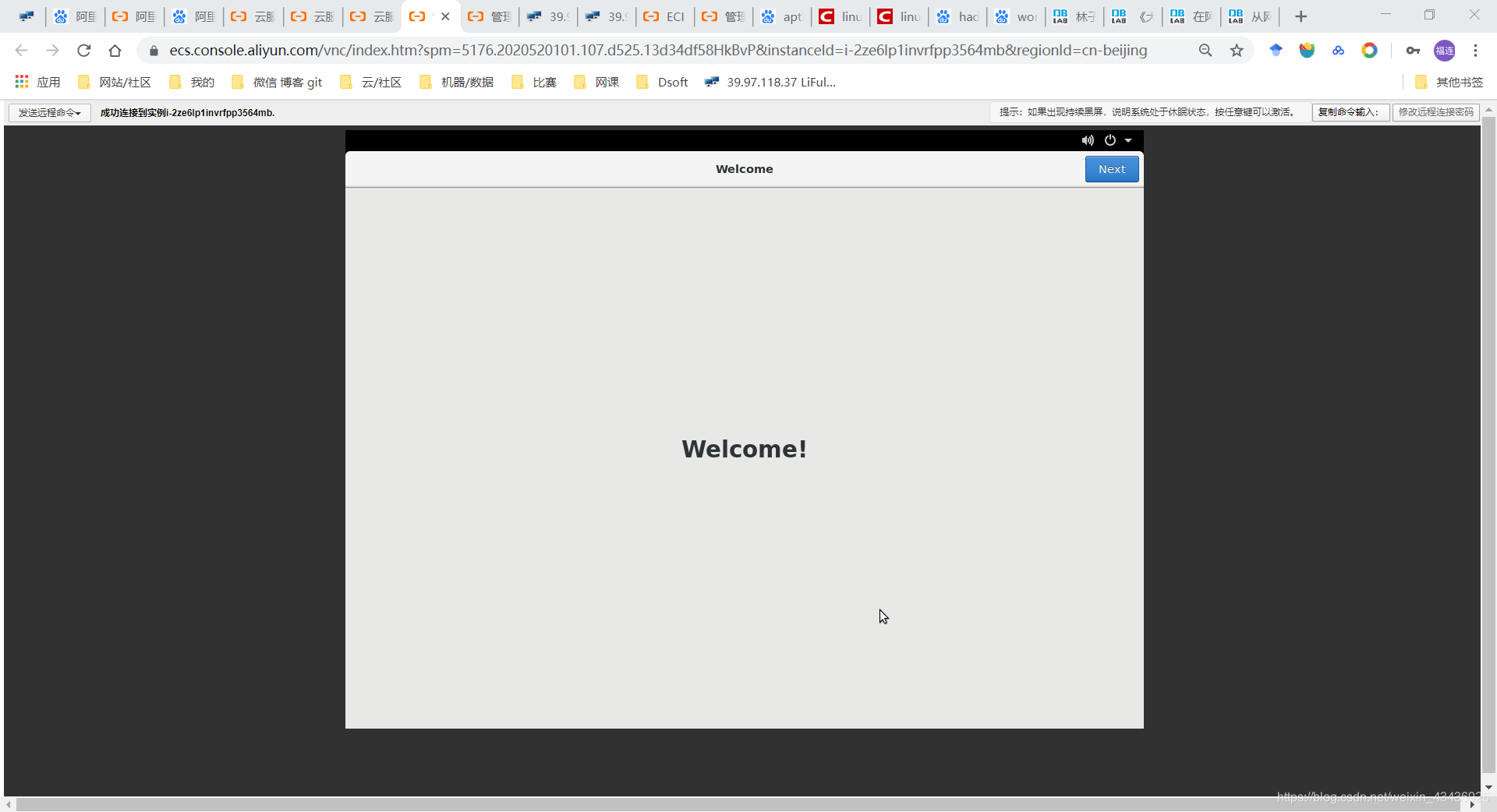1497x812 pixels.
Task: Mute audio with the speaker icon
Action: (1088, 140)
